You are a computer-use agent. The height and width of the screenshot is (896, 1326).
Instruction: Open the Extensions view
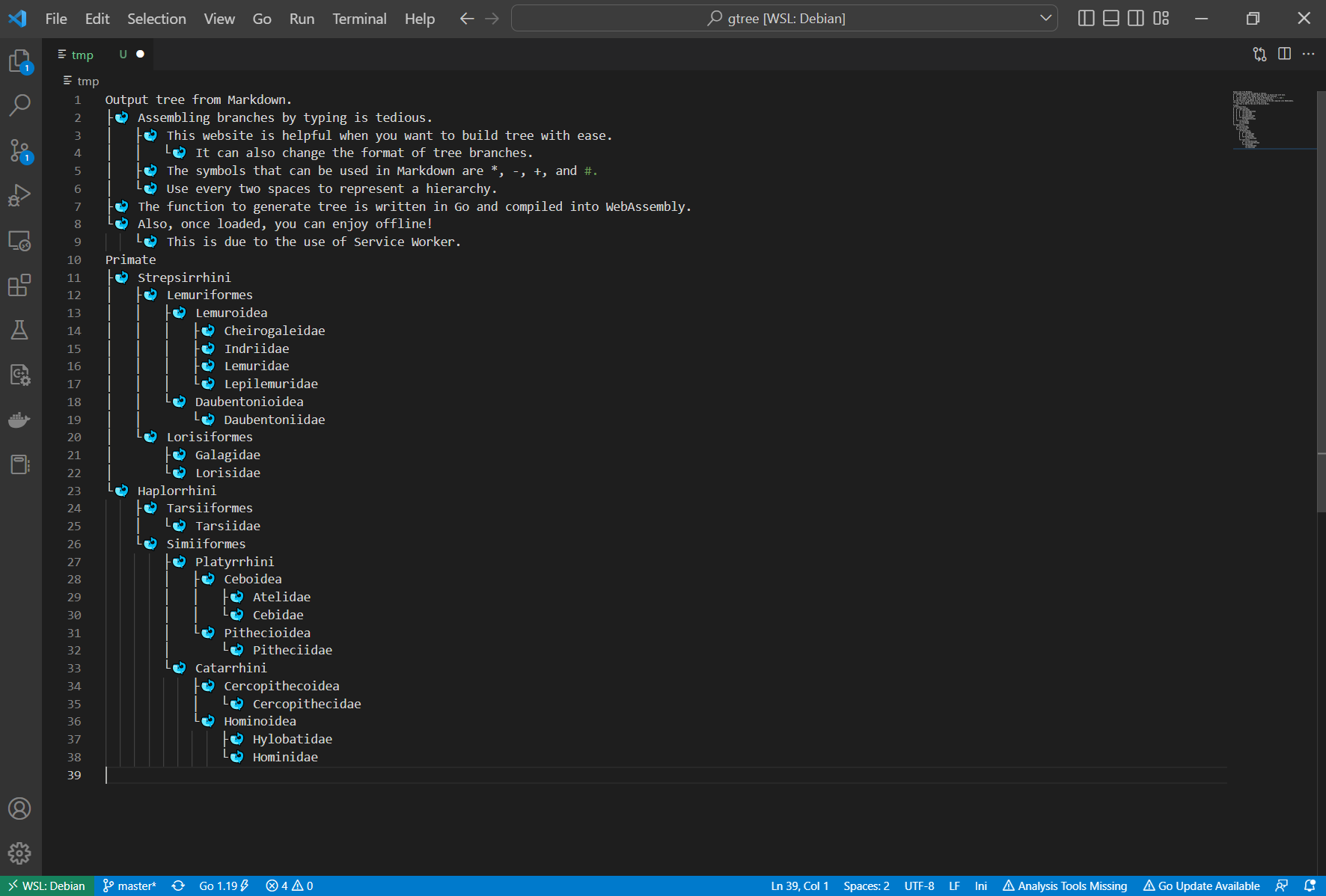[20, 285]
